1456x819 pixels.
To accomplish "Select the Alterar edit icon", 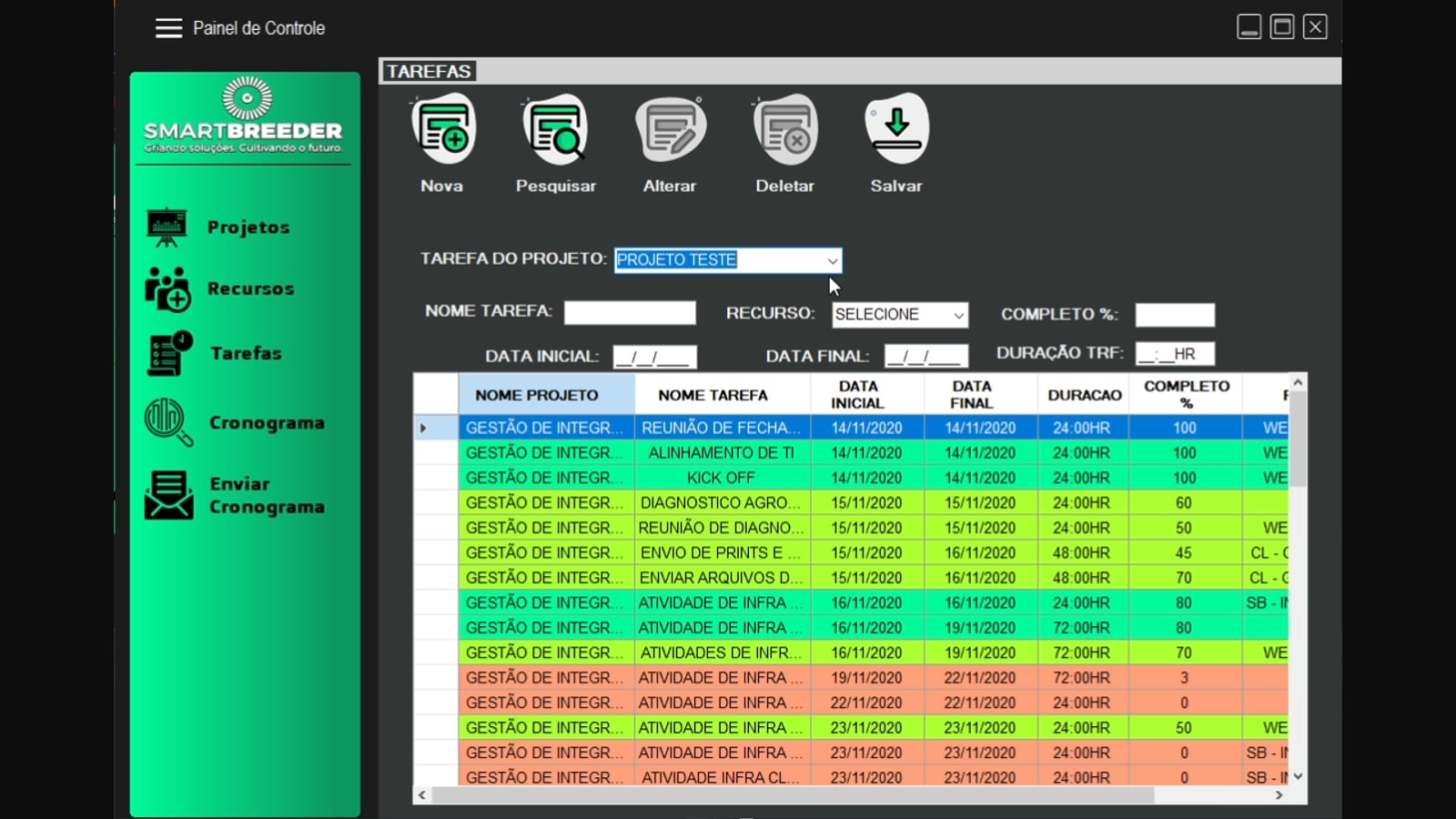I will click(671, 130).
